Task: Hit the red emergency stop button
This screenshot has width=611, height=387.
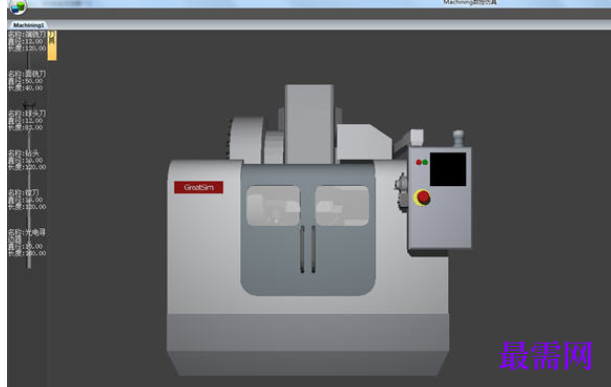Action: [x=422, y=197]
